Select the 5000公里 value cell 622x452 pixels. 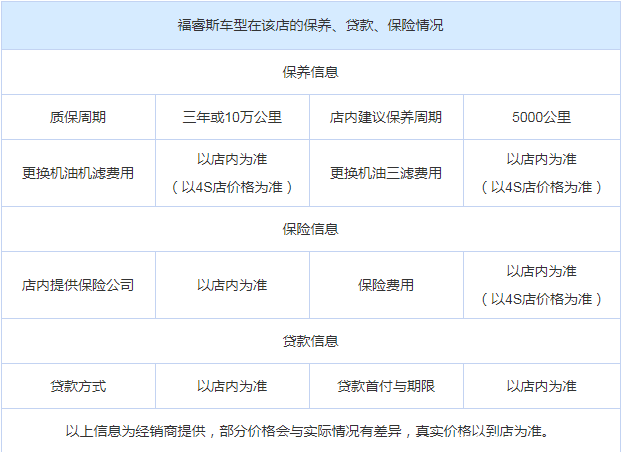pos(541,117)
